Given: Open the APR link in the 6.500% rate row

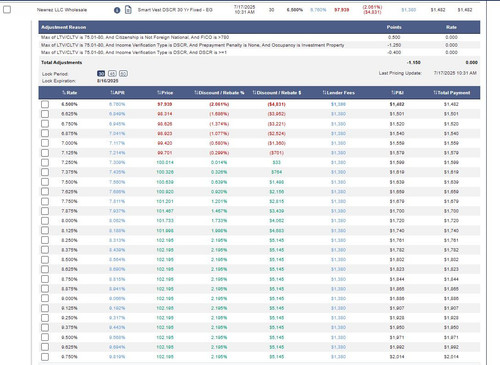Looking at the screenshot, I should click(x=117, y=104).
